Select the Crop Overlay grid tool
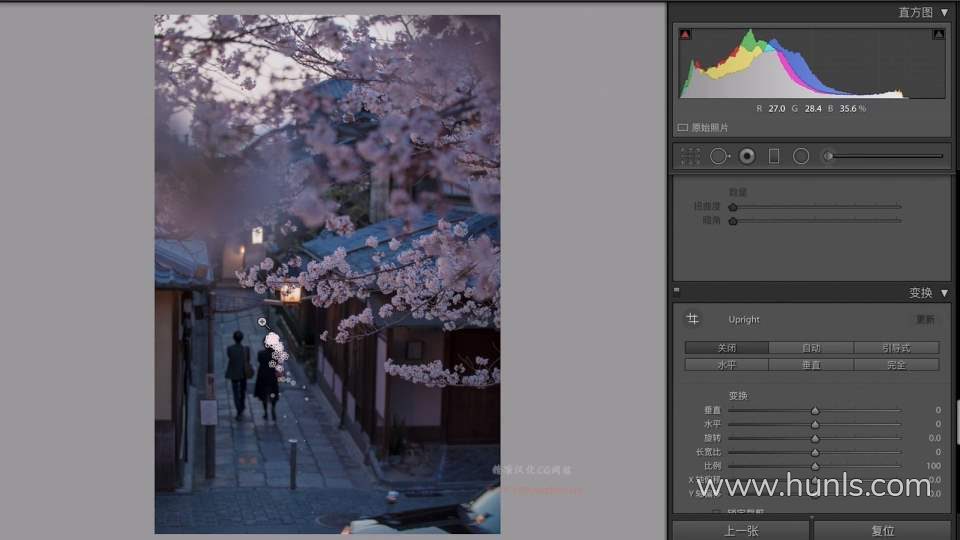Viewport: 960px width, 540px height. coord(690,156)
